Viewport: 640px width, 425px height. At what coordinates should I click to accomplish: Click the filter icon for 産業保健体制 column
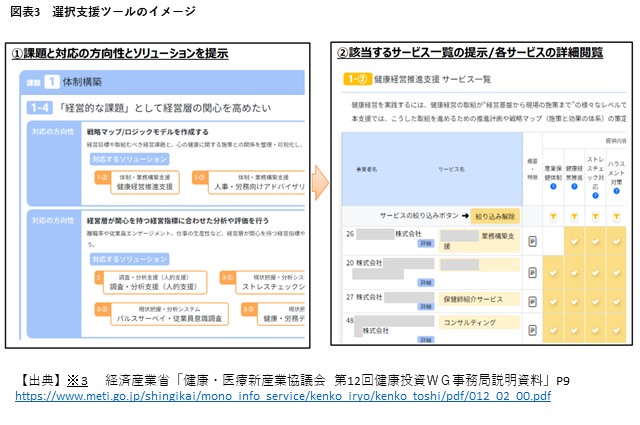click(553, 217)
